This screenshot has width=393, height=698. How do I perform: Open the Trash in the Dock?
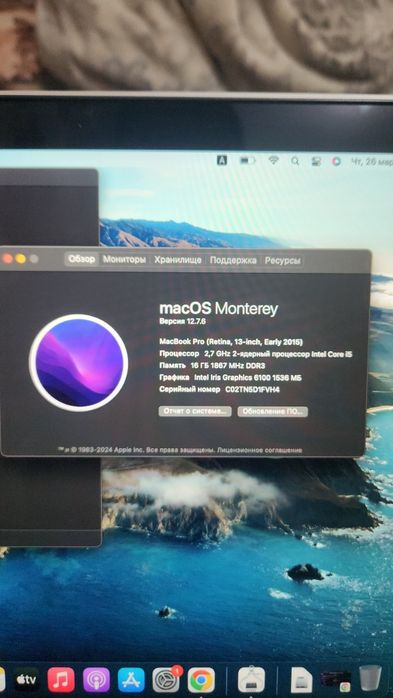click(370, 679)
